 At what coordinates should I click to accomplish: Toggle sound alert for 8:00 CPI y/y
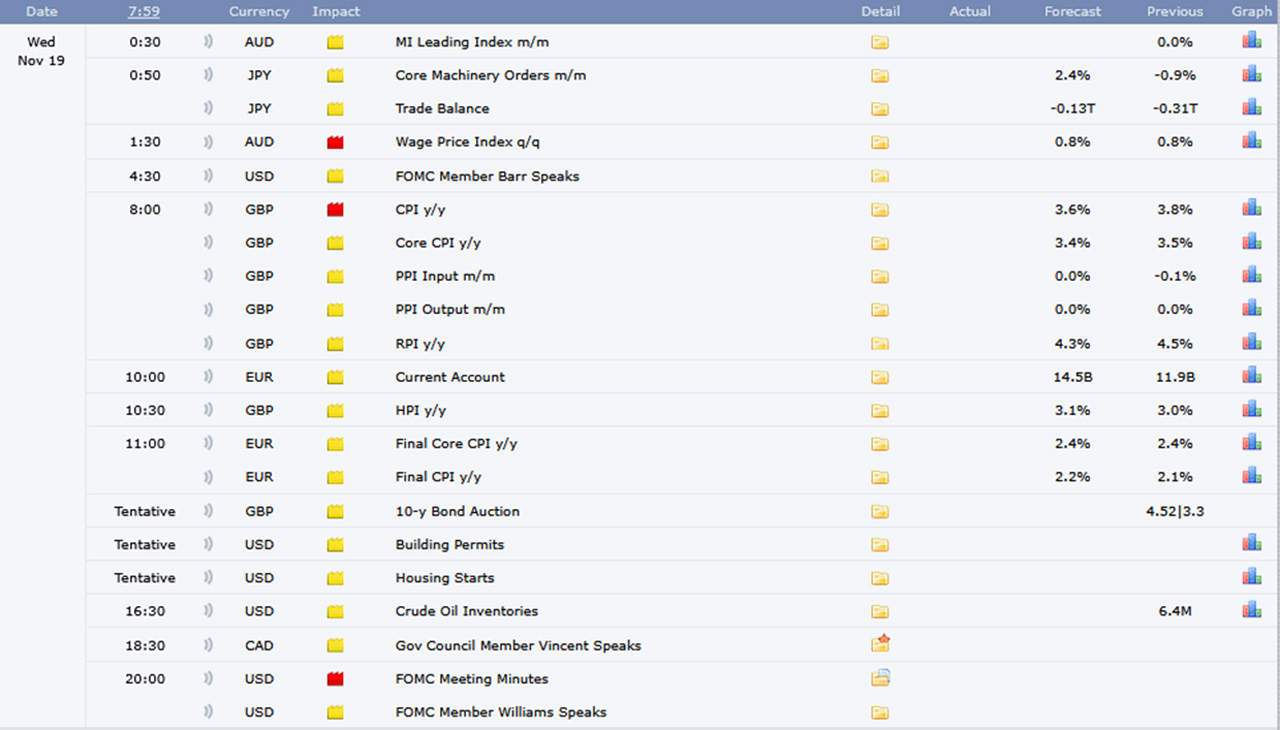pos(208,209)
